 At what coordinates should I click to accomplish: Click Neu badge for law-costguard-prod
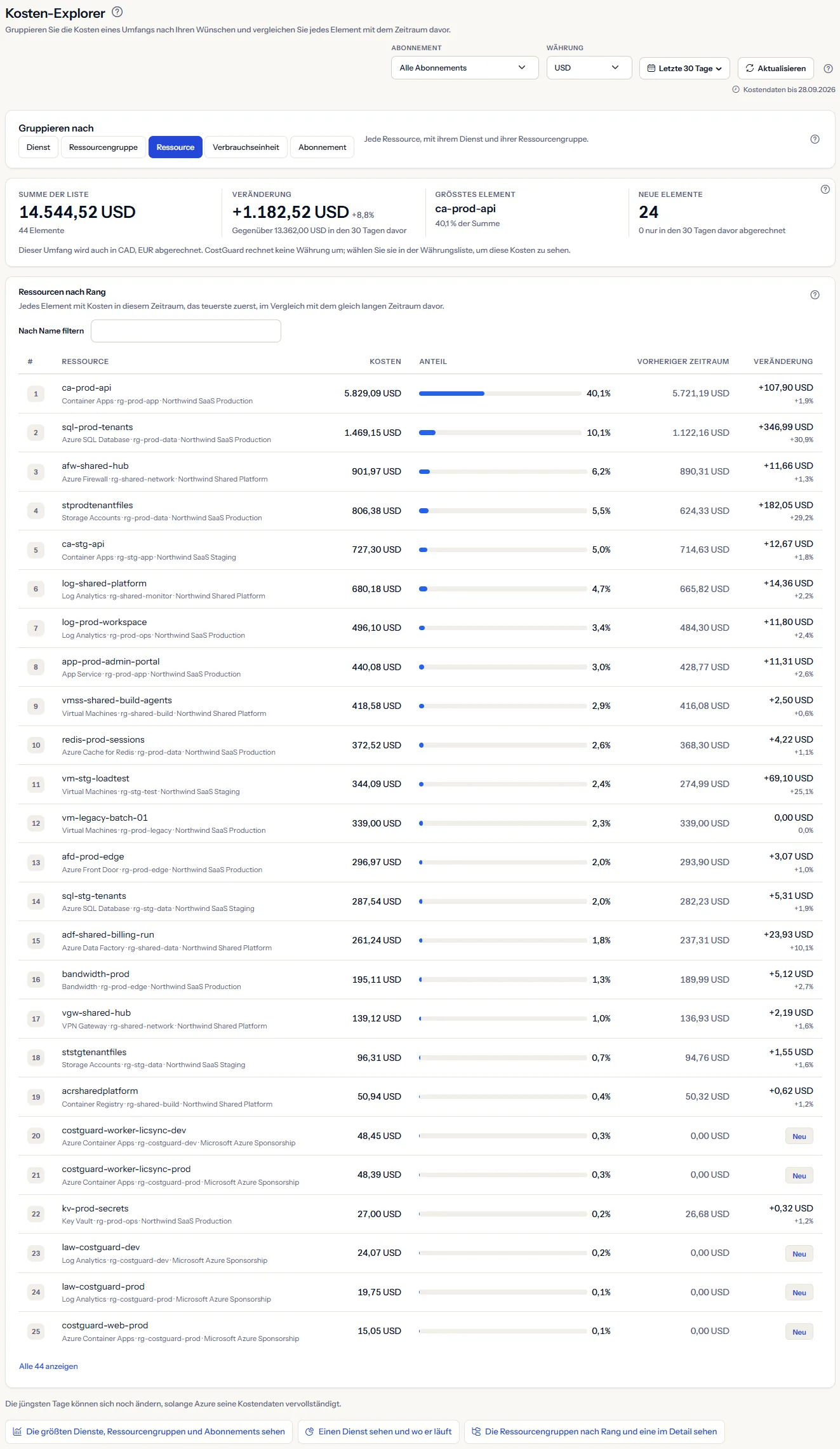tap(799, 1293)
